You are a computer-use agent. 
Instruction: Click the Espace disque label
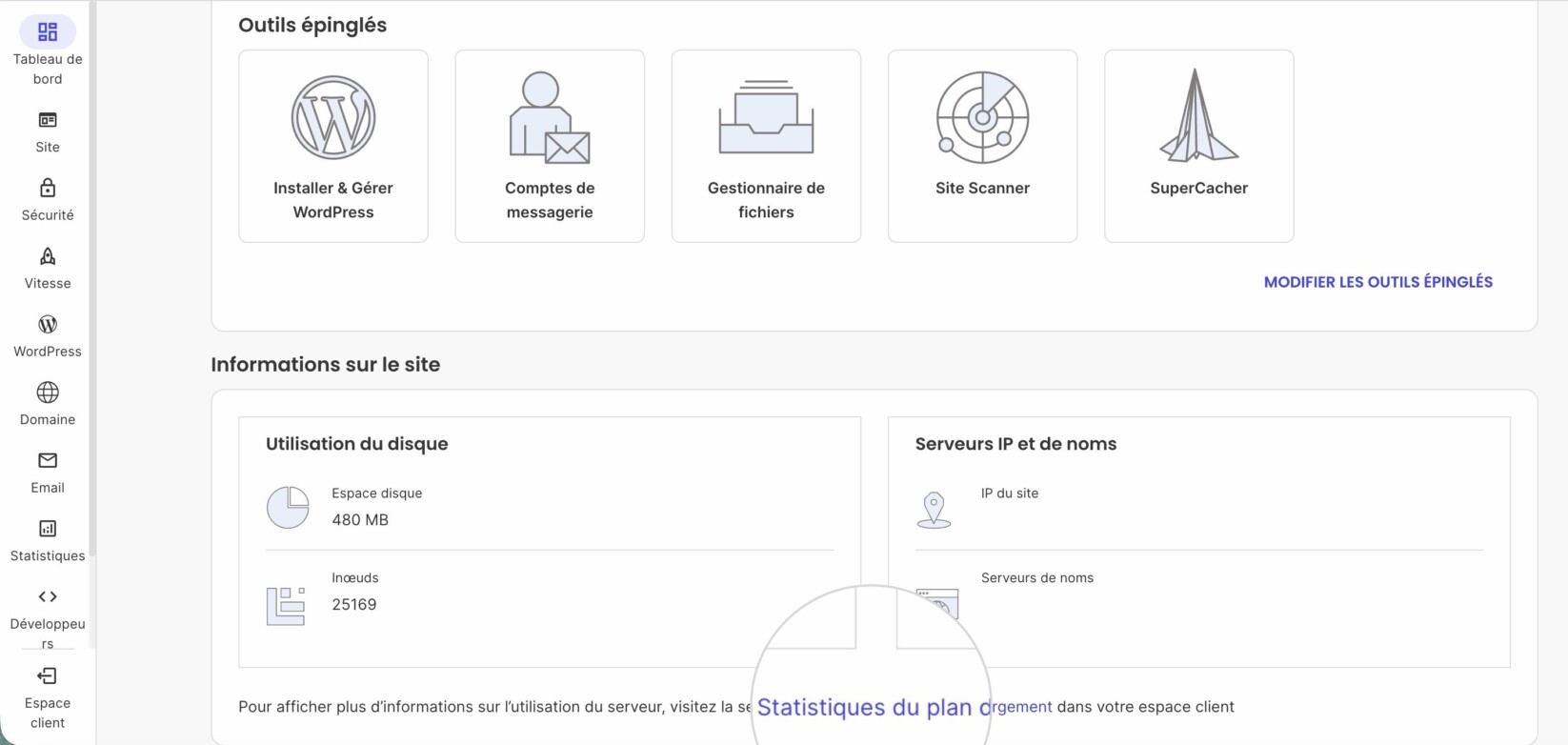(x=377, y=493)
